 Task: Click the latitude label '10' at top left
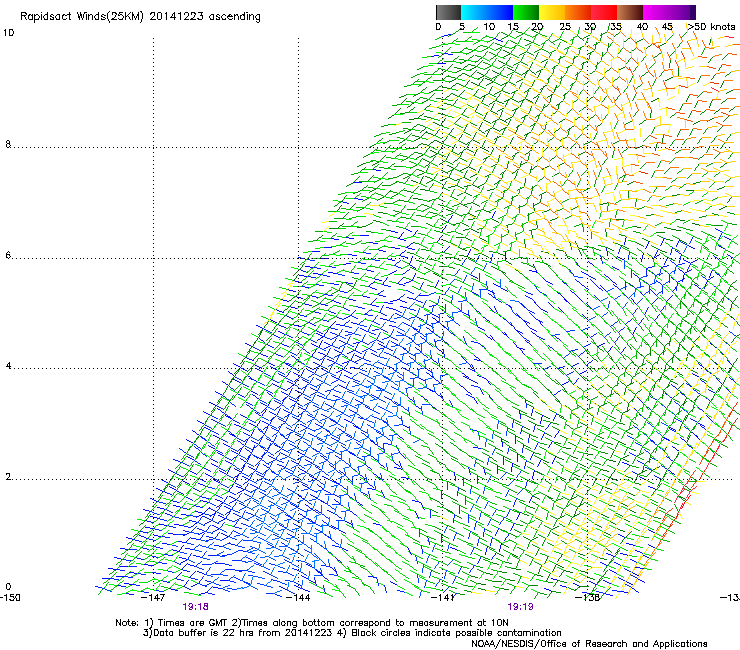pos(8,33)
